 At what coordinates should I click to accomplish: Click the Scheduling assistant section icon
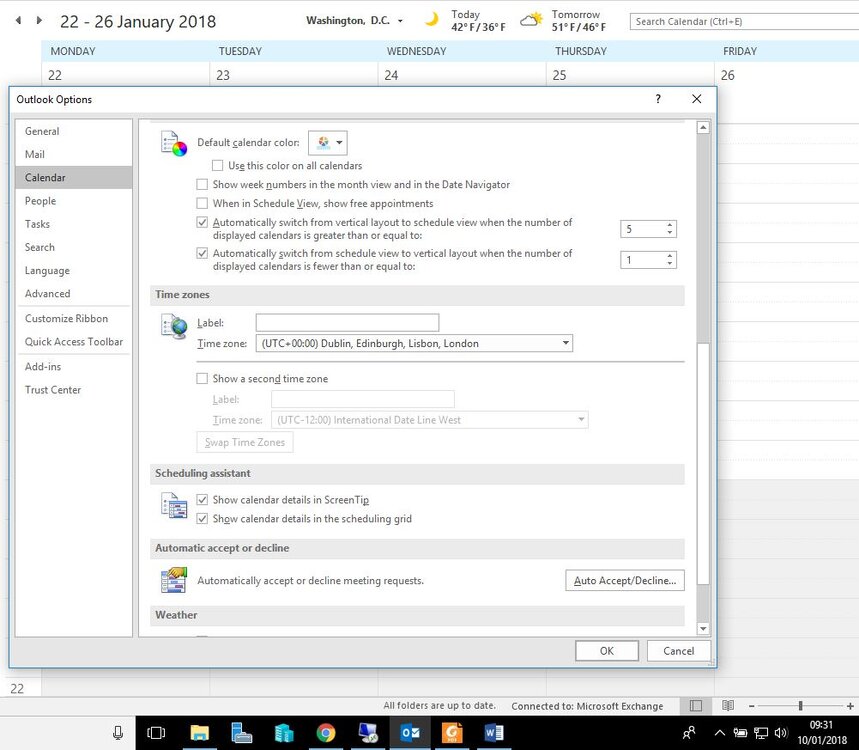coord(174,505)
